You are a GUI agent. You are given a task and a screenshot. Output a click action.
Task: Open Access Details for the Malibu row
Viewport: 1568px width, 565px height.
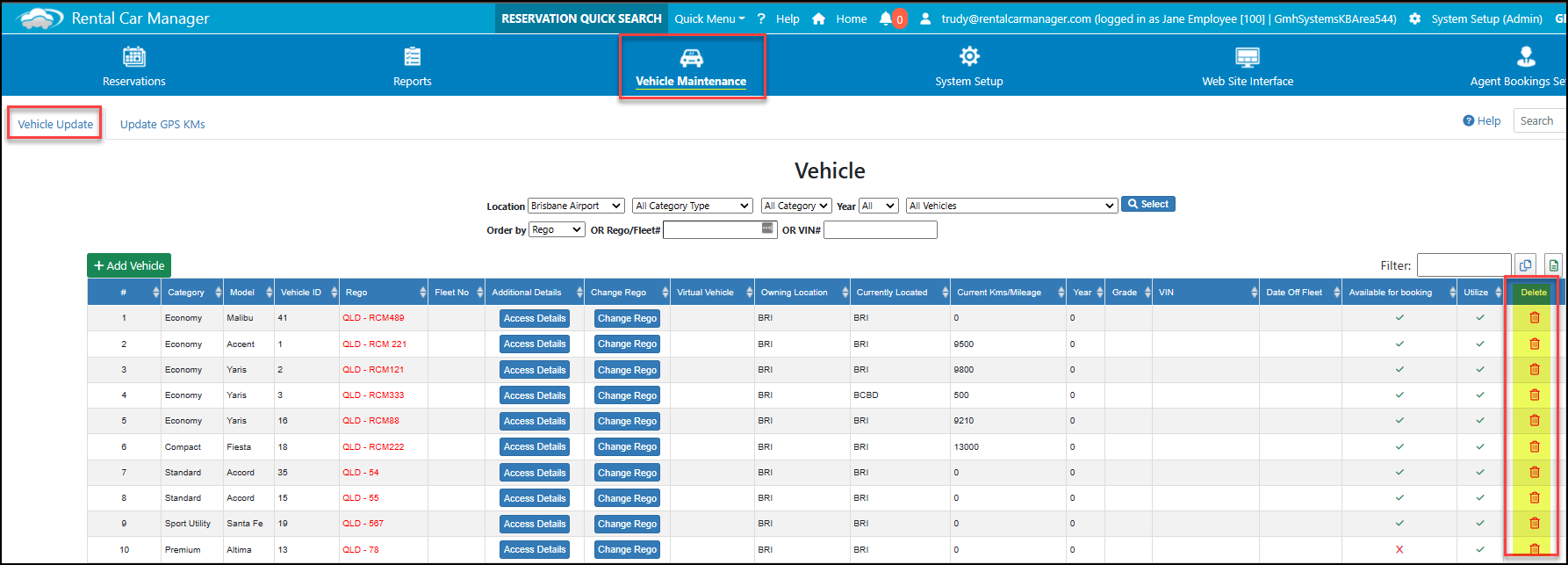point(535,318)
